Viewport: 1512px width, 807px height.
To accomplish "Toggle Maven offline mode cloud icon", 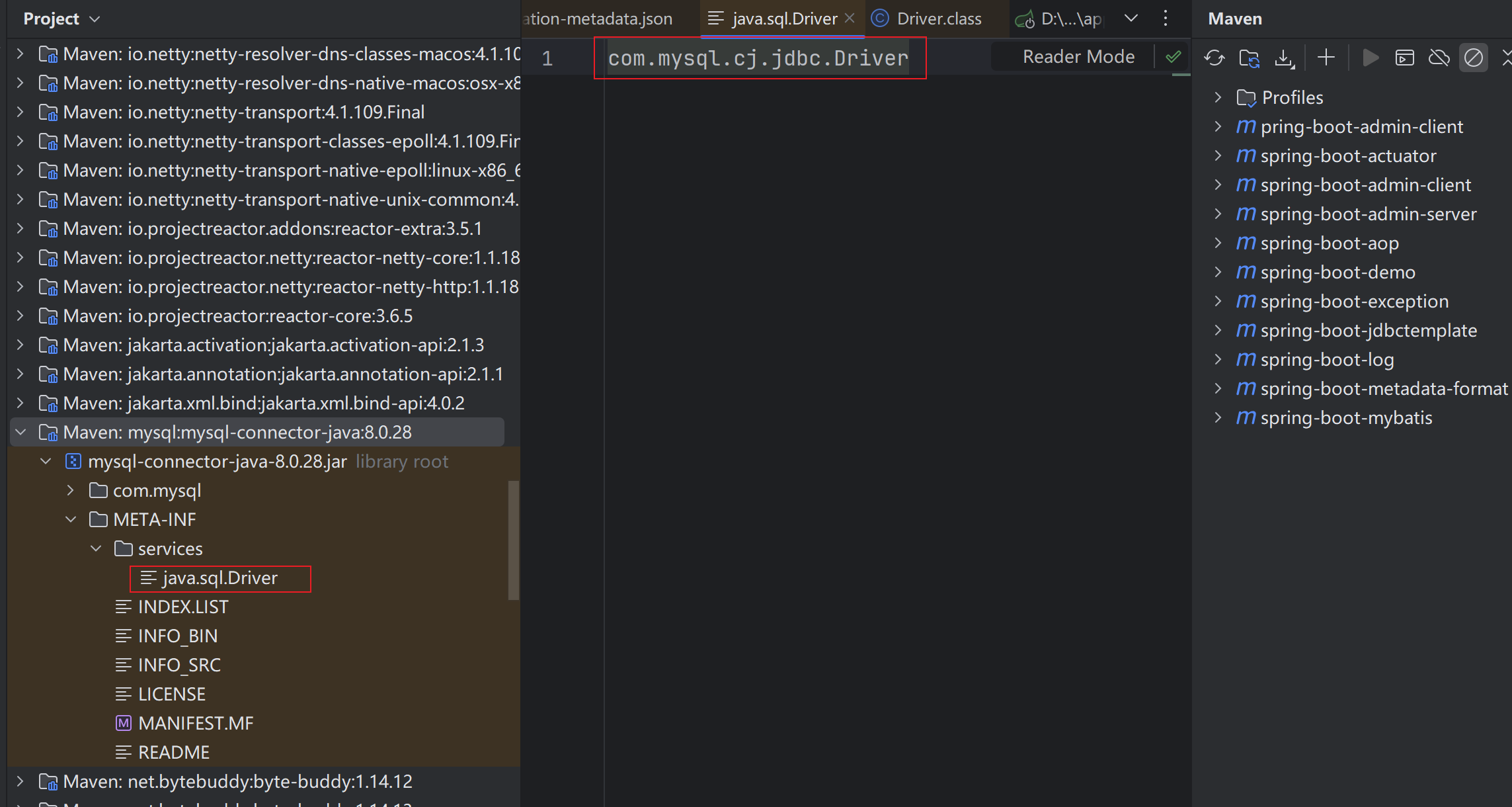I will [x=1439, y=58].
